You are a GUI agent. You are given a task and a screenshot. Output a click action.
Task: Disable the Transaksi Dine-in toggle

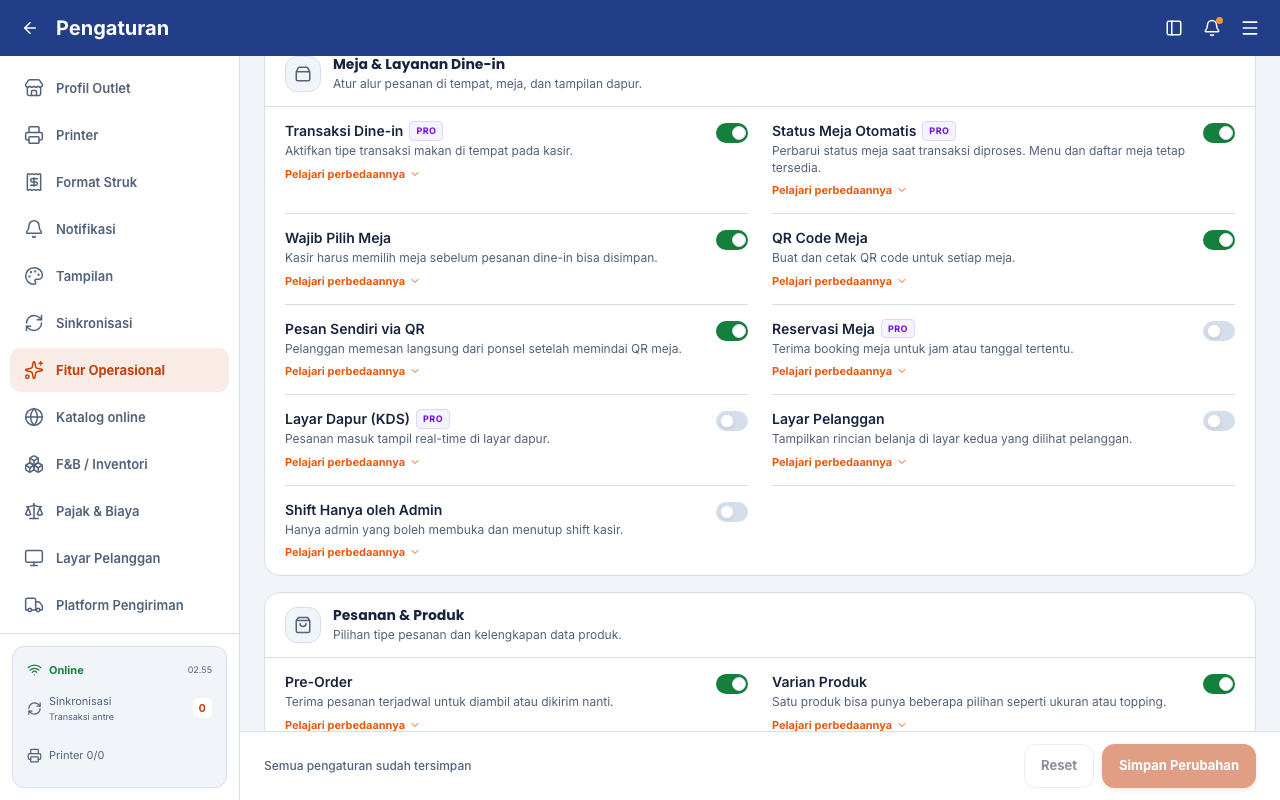(732, 133)
